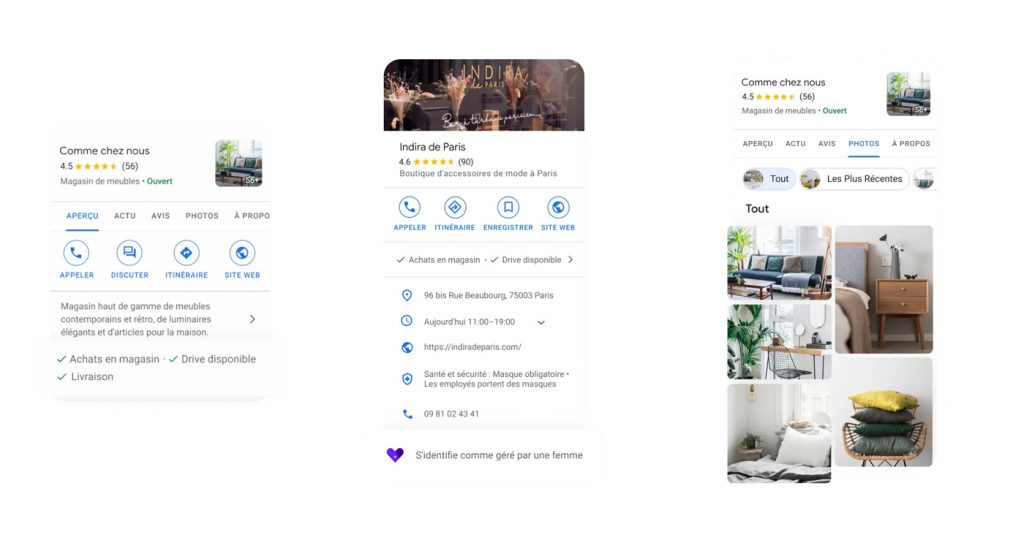The height and width of the screenshot is (551, 1024).
Task: Expand the furniture store description chevron
Action: coord(252,319)
